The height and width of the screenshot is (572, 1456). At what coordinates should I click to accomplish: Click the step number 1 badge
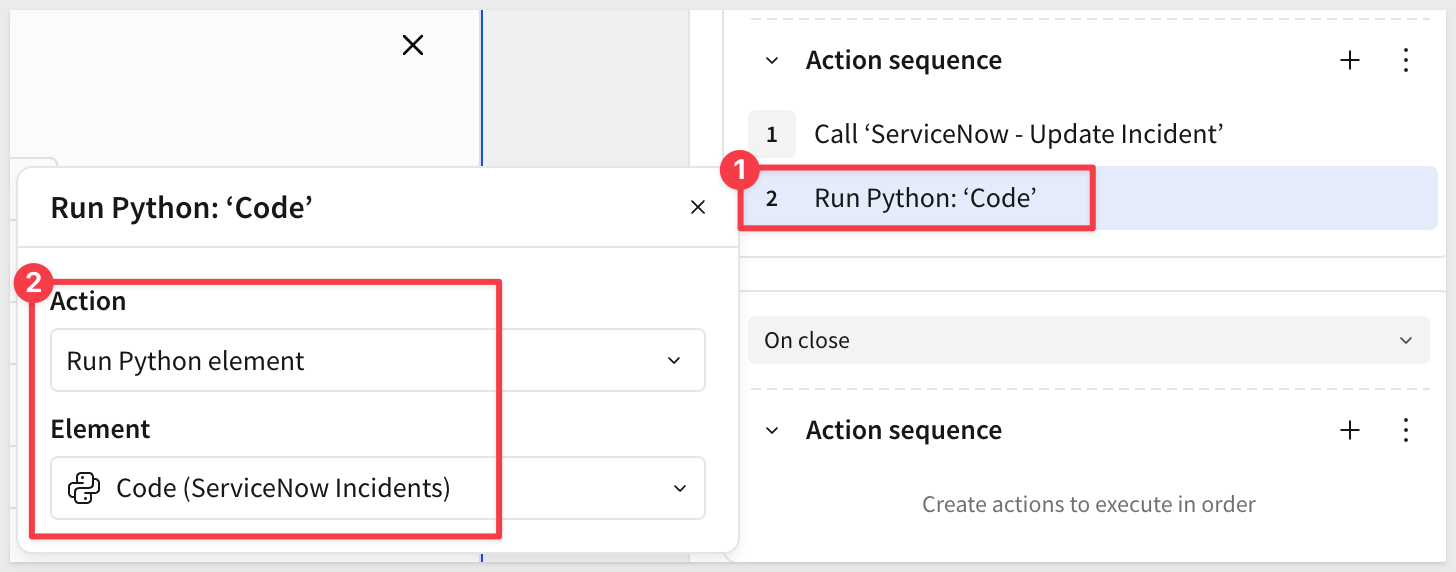point(771,134)
